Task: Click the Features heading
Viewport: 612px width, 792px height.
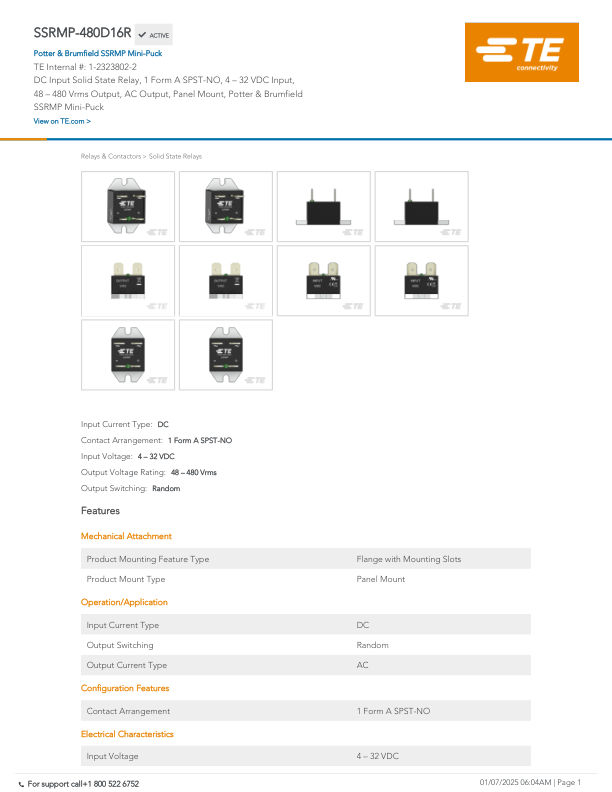Action: pyautogui.click(x=100, y=511)
